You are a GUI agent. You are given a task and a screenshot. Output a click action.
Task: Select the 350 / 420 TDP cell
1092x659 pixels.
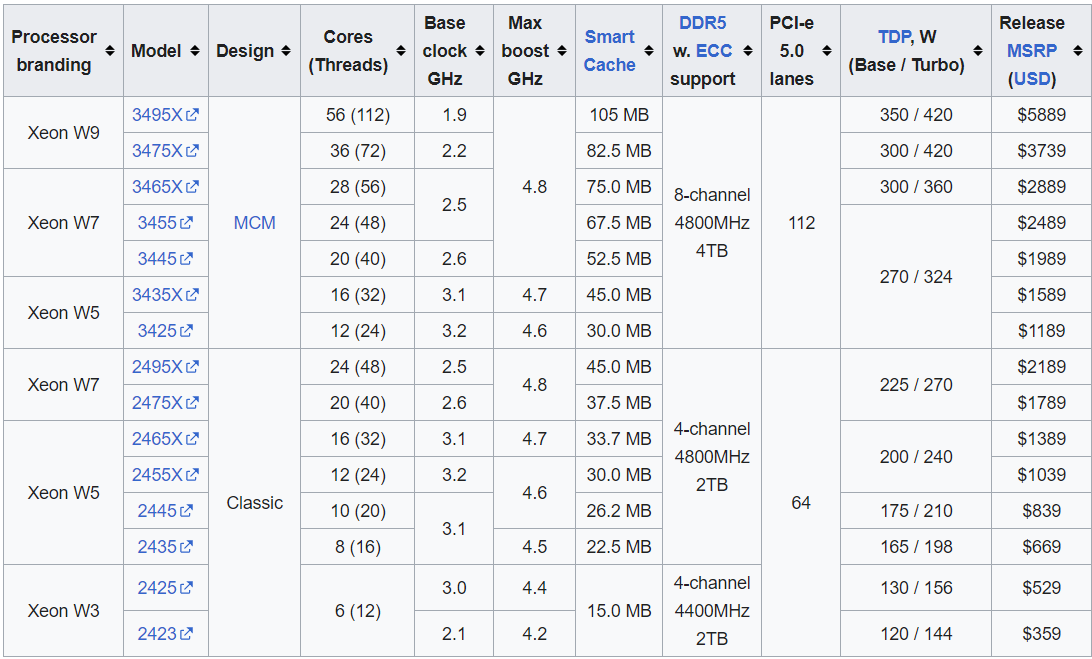click(x=916, y=115)
